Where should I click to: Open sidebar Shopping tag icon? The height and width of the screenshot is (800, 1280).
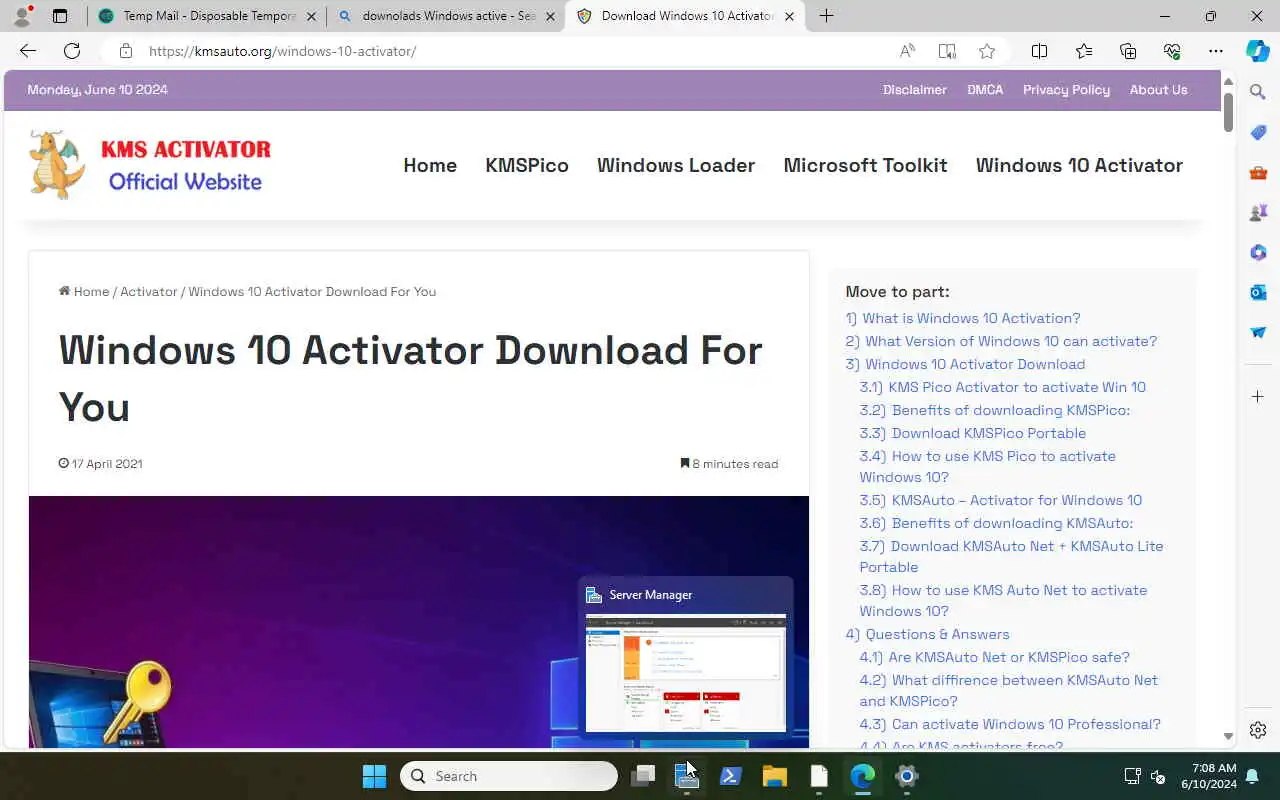(1258, 132)
